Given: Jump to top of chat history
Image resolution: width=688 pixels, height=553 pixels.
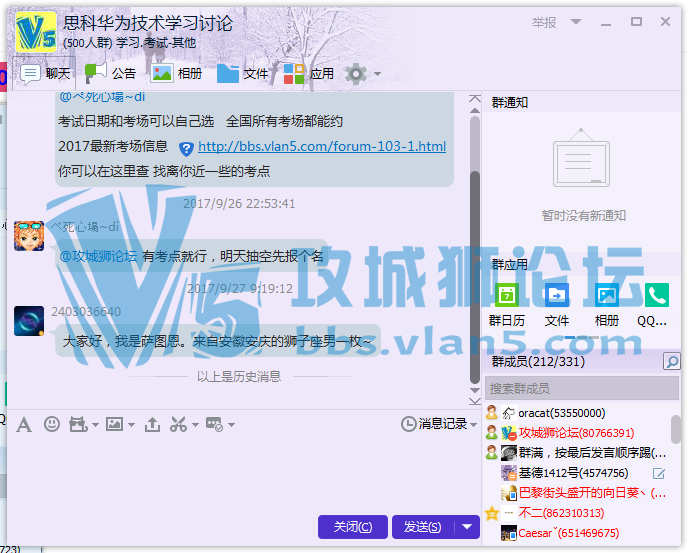Looking at the screenshot, I should [x=475, y=98].
